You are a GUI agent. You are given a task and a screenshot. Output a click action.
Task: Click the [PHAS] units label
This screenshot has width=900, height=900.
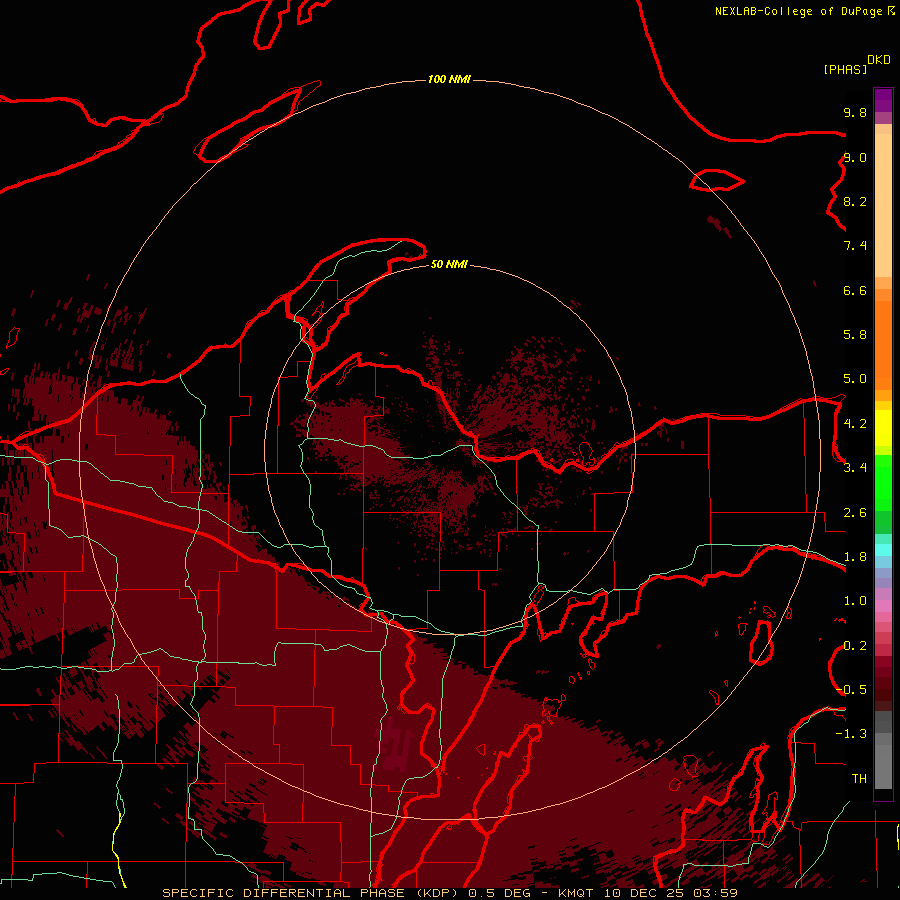pyautogui.click(x=845, y=70)
